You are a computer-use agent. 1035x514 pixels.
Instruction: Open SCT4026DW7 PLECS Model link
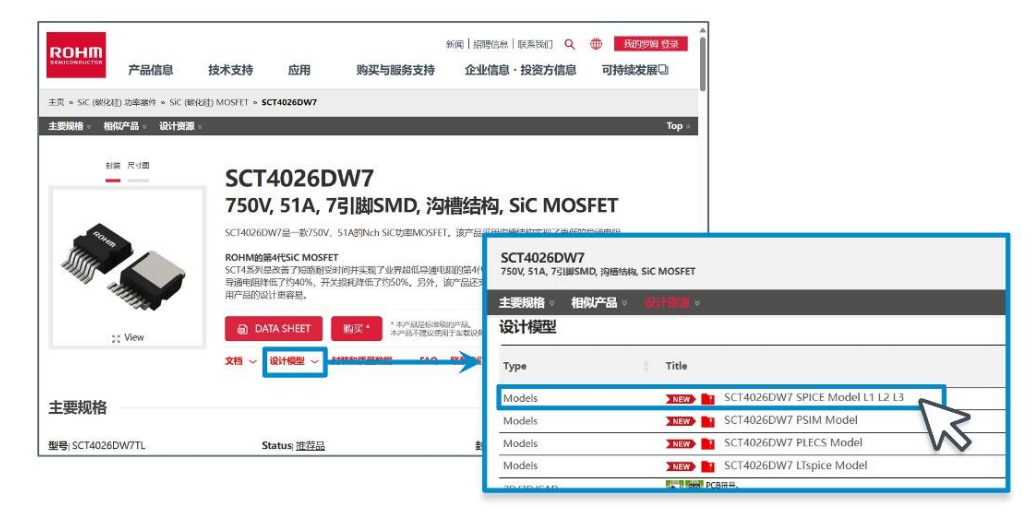click(x=793, y=443)
